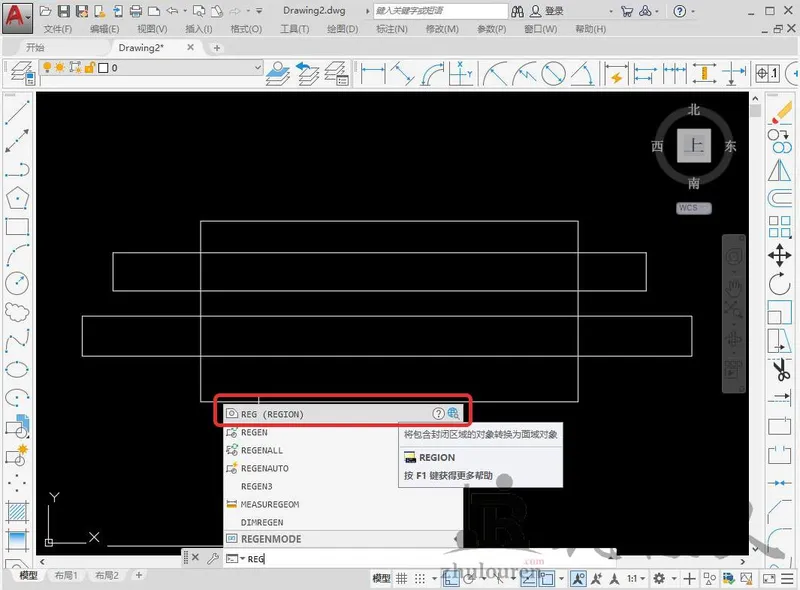Toggle polar tracking in status bar

469,578
